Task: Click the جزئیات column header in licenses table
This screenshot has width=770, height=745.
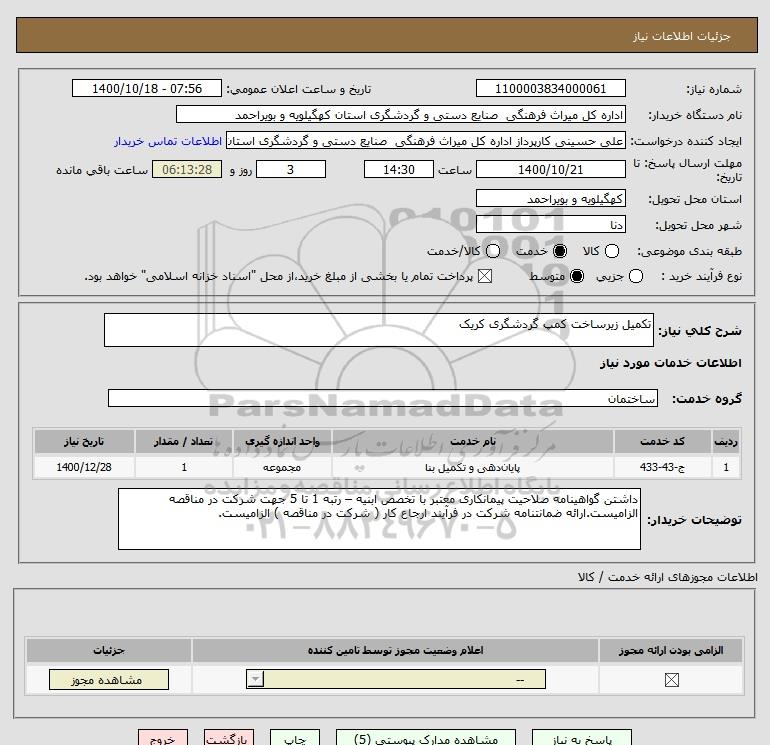Action: point(109,650)
